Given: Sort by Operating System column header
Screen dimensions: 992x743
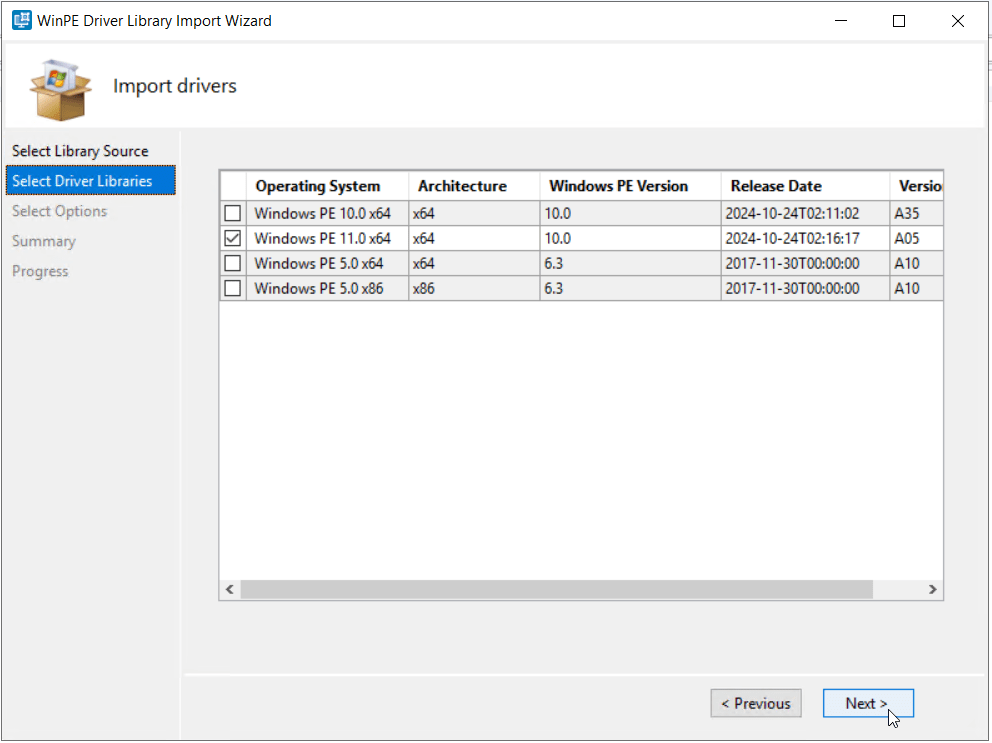Looking at the screenshot, I should 318,186.
